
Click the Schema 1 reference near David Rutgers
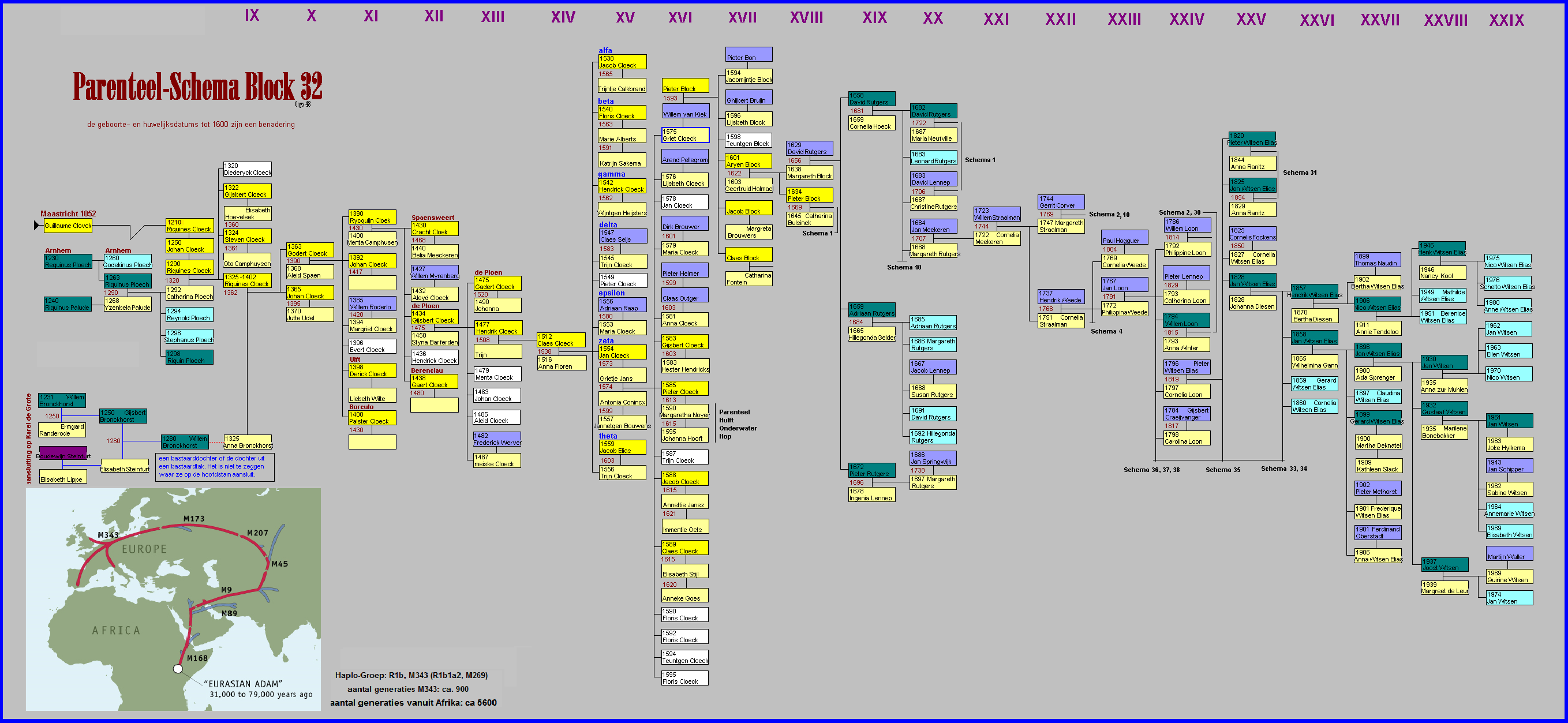tap(979, 160)
